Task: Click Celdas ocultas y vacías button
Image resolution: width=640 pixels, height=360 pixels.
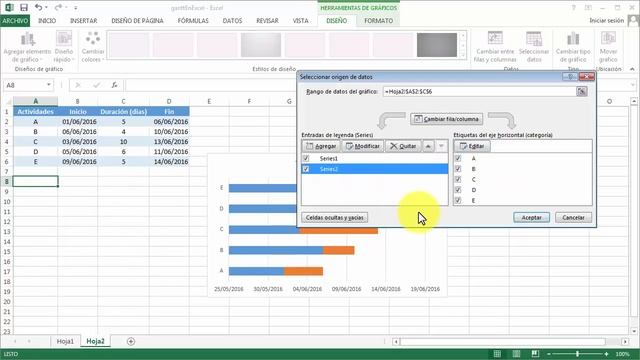Action: pos(335,218)
